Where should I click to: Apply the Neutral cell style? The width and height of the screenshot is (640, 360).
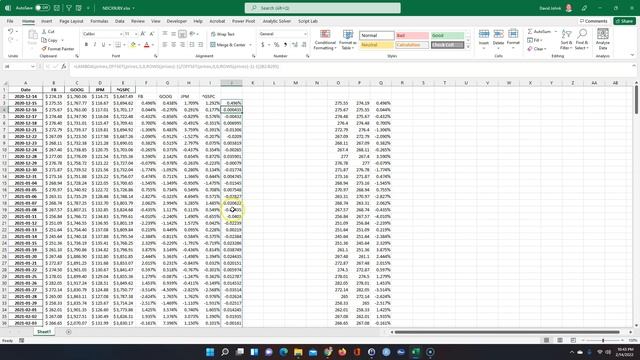[376, 44]
